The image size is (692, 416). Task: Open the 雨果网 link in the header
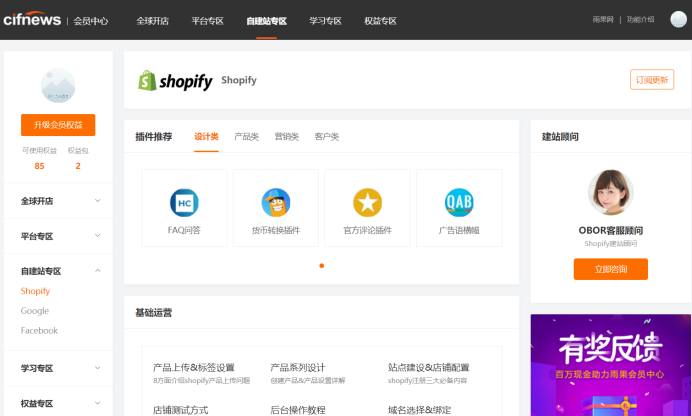603,19
